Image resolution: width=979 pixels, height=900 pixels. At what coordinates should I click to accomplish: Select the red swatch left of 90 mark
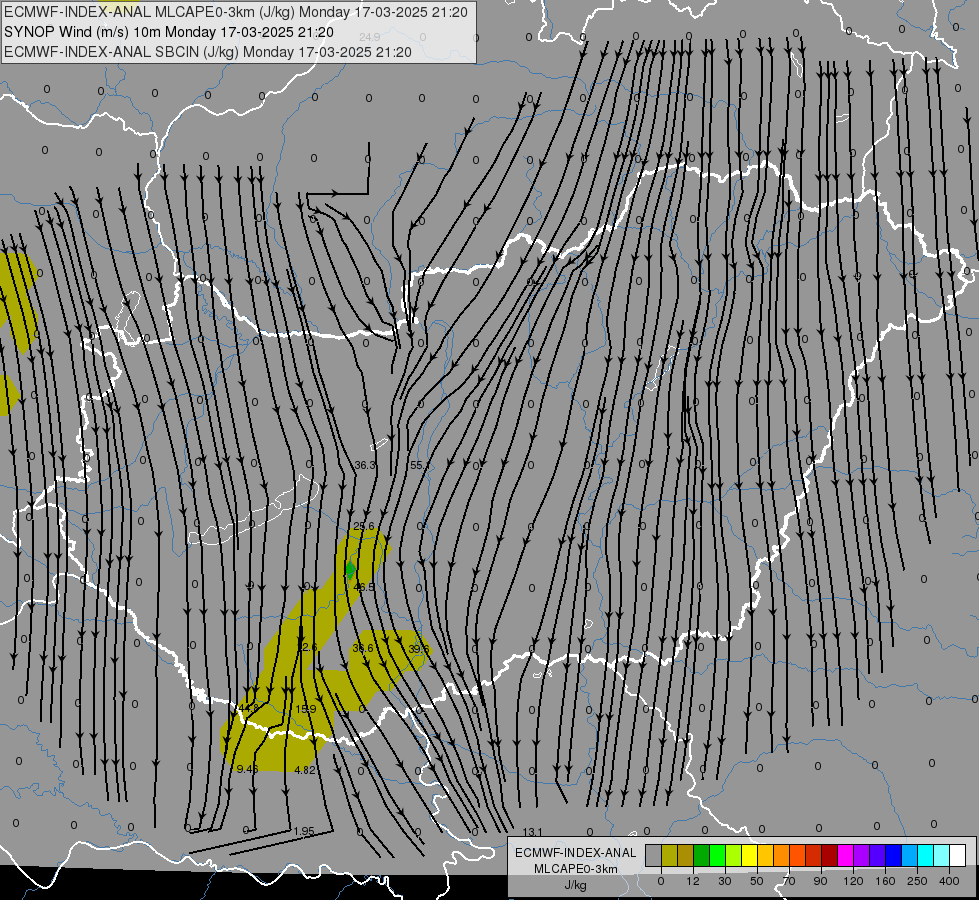[x=814, y=856]
